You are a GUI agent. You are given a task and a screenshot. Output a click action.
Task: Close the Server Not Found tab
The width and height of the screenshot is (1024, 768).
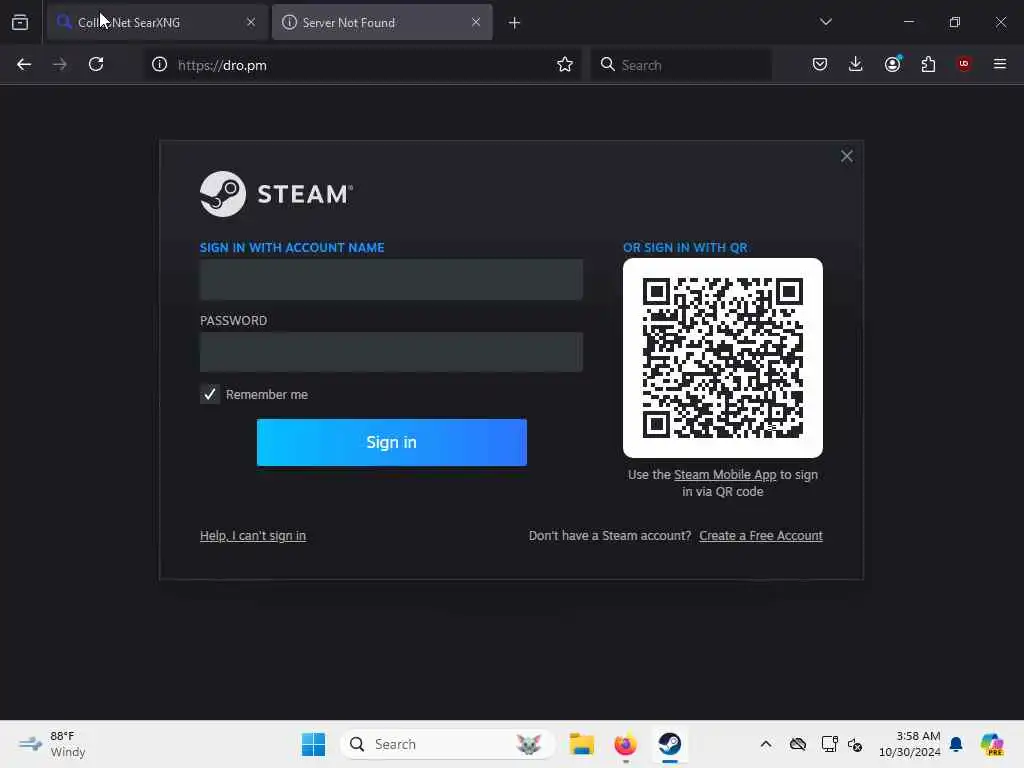coord(476,22)
